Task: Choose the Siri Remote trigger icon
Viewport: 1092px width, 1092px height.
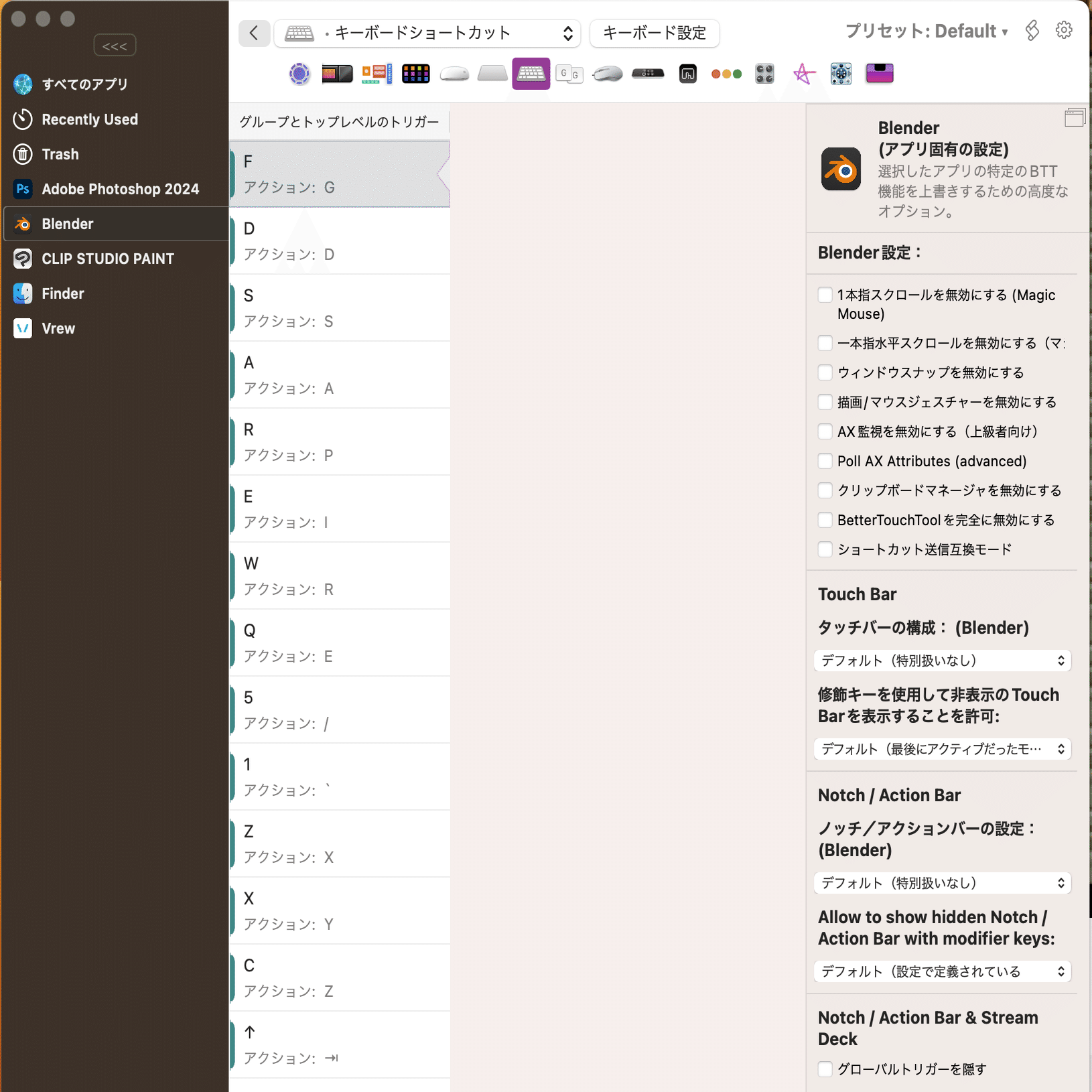Action: click(x=648, y=74)
